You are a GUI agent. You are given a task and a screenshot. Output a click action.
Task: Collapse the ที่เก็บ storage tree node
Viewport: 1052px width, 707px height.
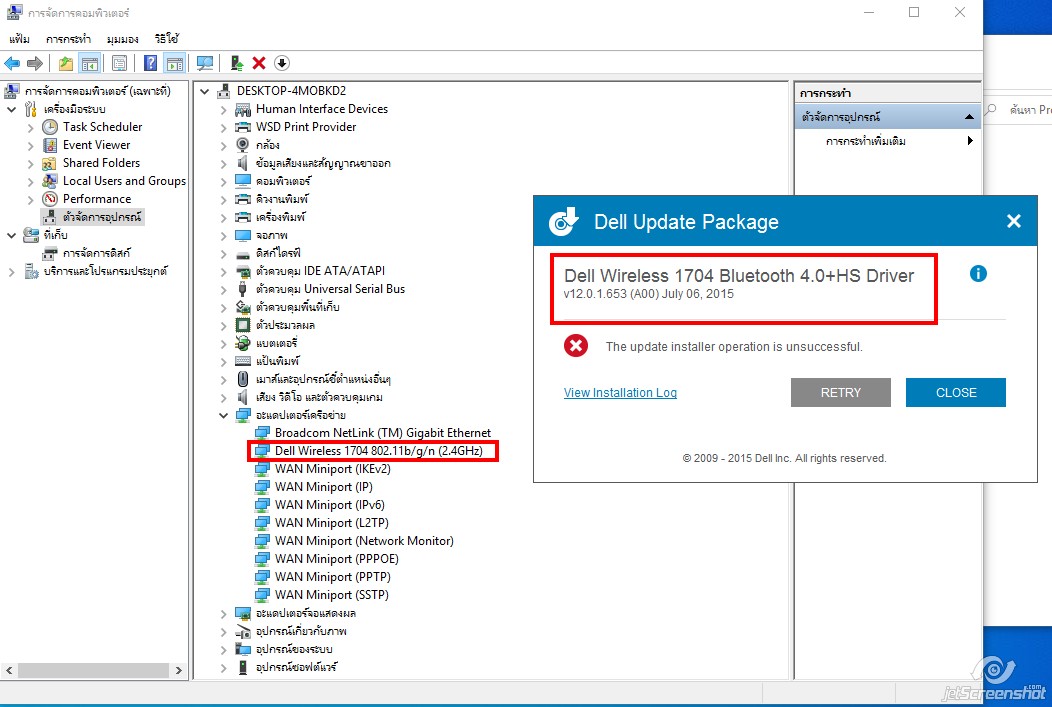11,235
